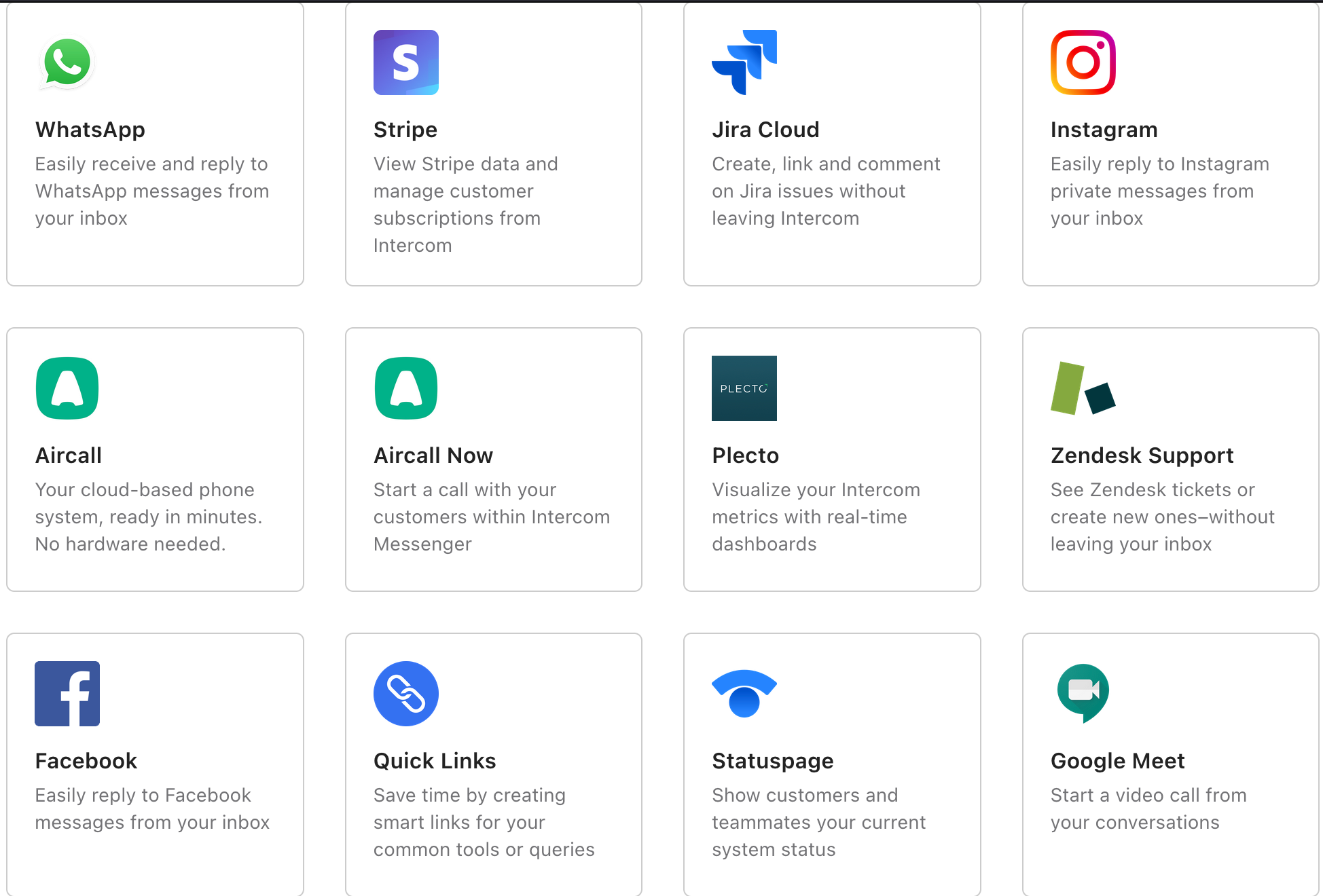The image size is (1323, 896).
Task: Open the Google Meet app title
Action: click(1118, 761)
